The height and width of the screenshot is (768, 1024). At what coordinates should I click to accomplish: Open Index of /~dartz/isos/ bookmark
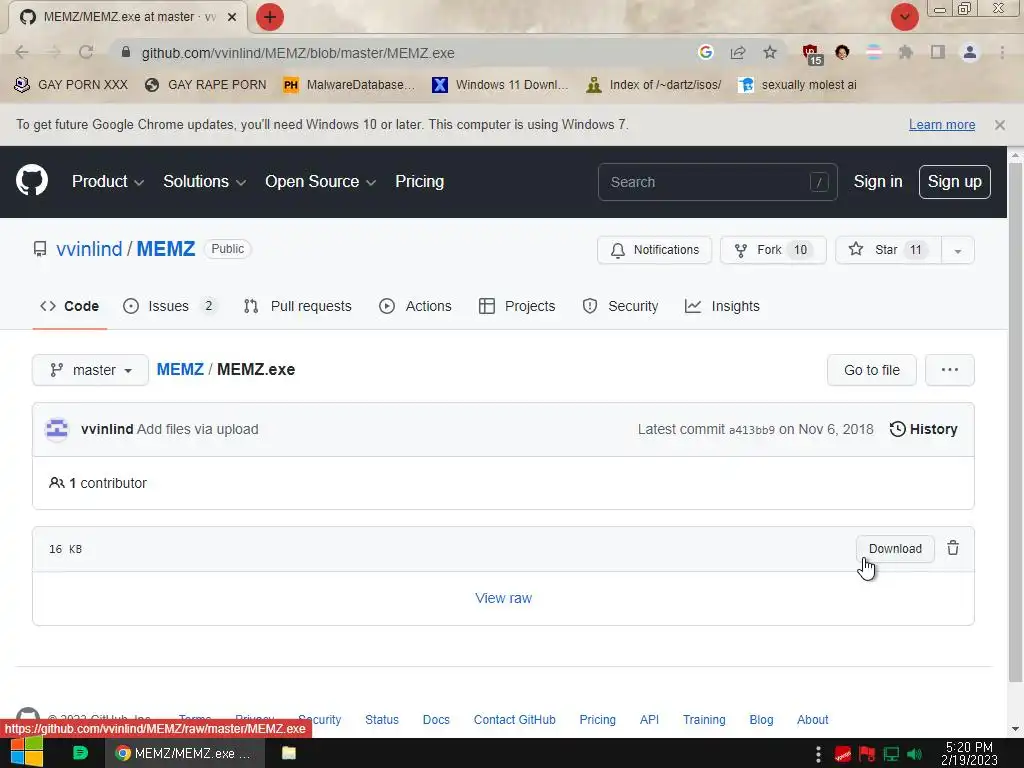point(654,85)
